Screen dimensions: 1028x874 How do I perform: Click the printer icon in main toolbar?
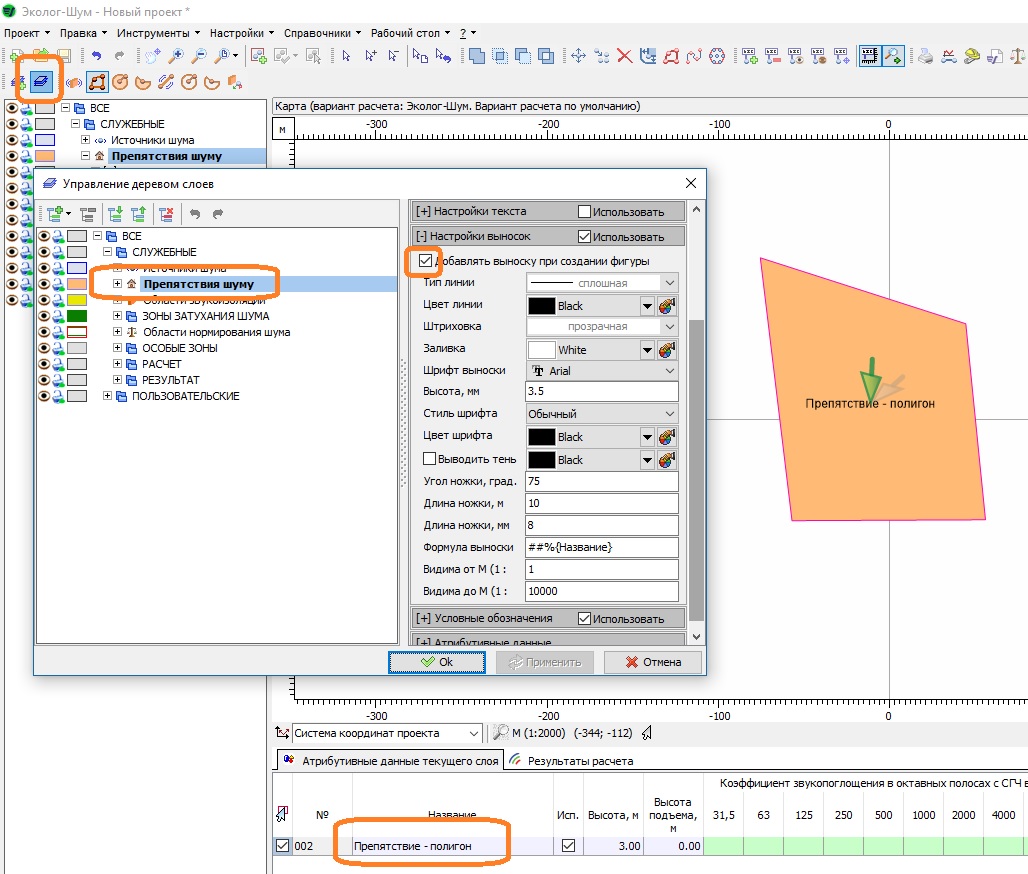pyautogui.click(x=926, y=56)
